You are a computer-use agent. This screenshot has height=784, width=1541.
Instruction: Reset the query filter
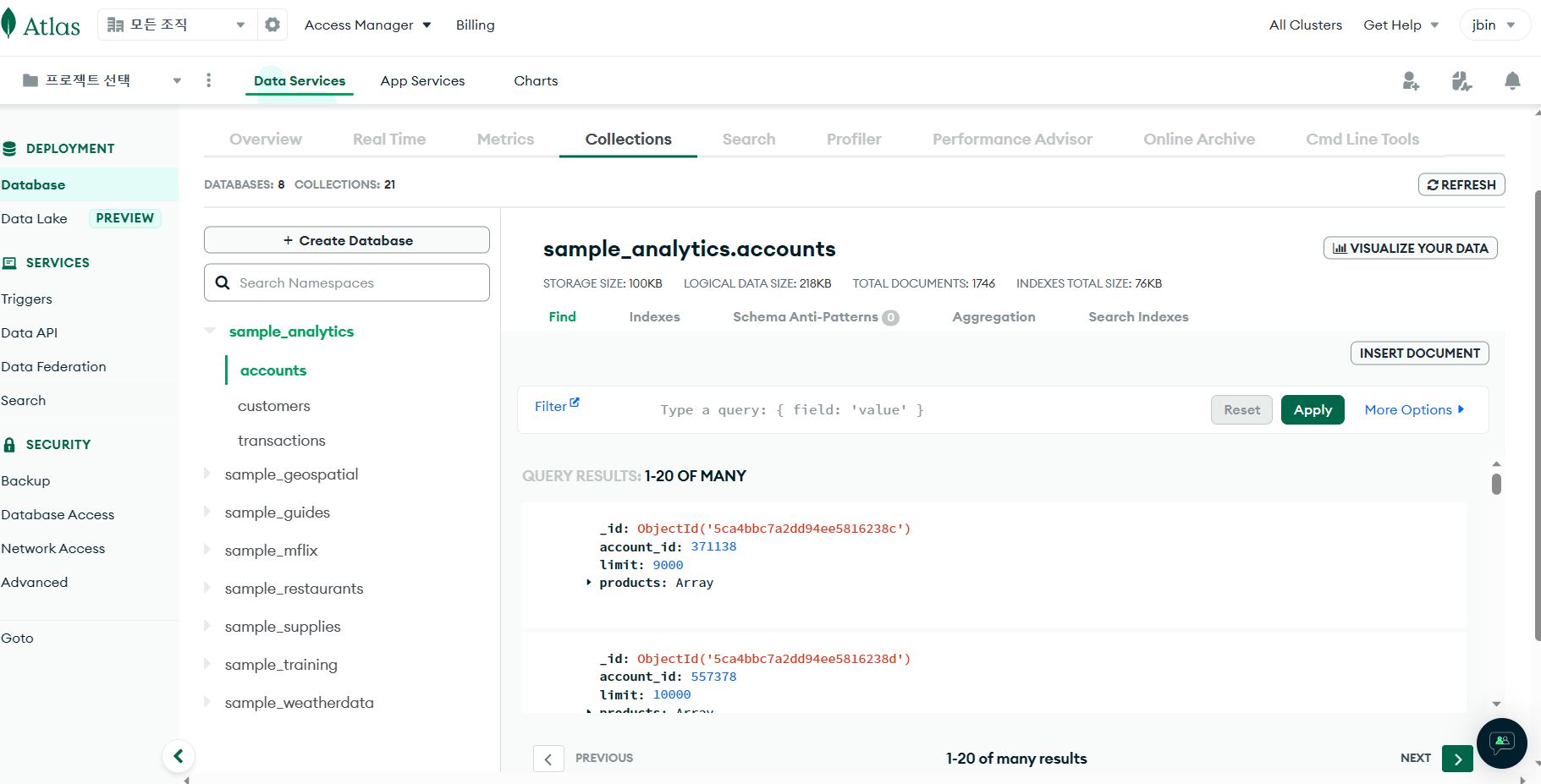[x=1241, y=409]
